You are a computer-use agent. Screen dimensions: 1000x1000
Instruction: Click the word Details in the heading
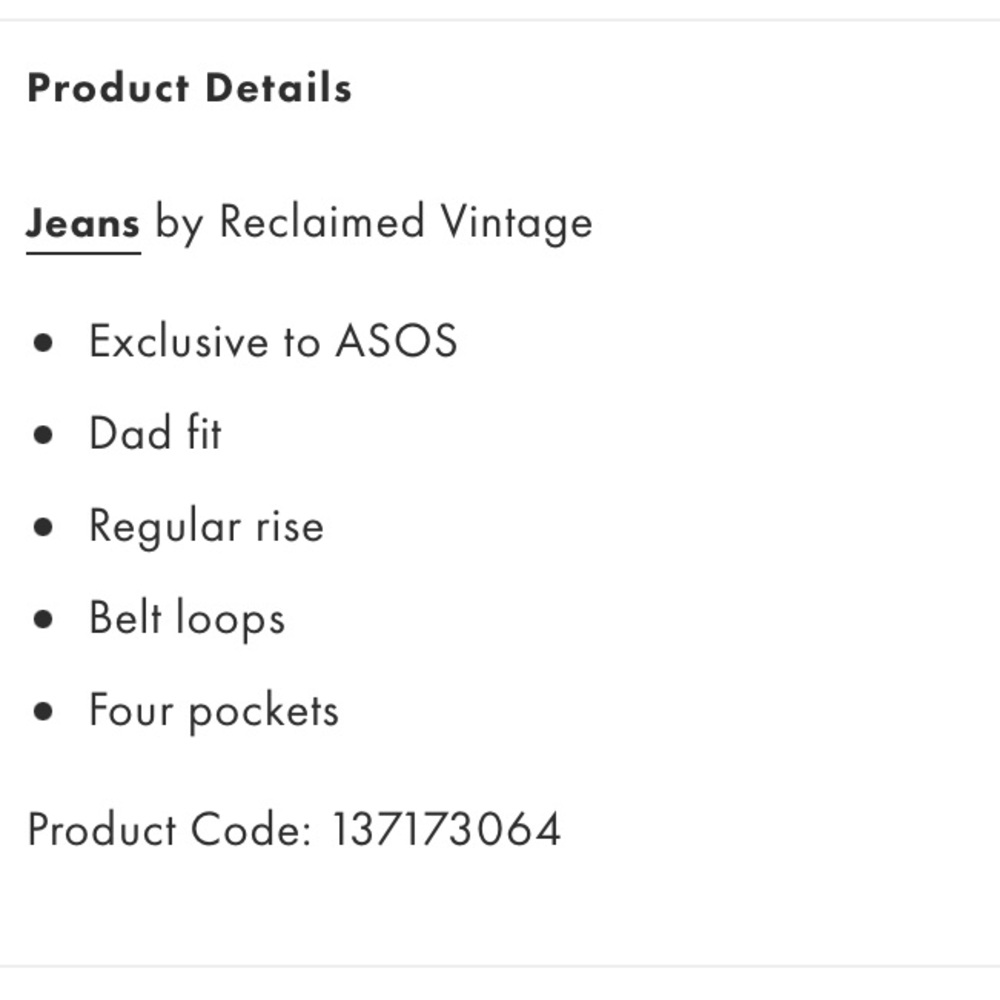click(279, 88)
